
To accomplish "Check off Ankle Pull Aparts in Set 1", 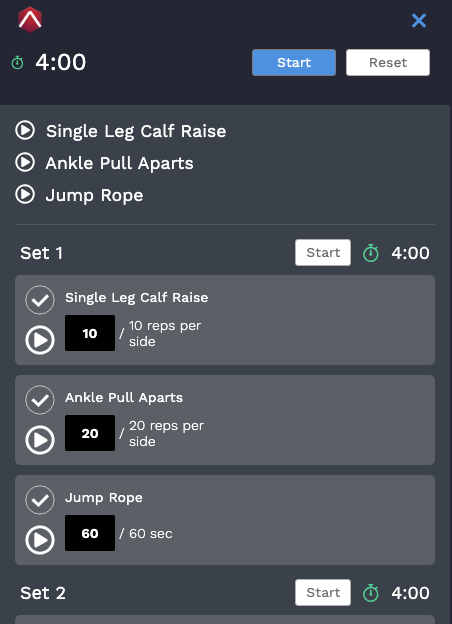I will 40,400.
